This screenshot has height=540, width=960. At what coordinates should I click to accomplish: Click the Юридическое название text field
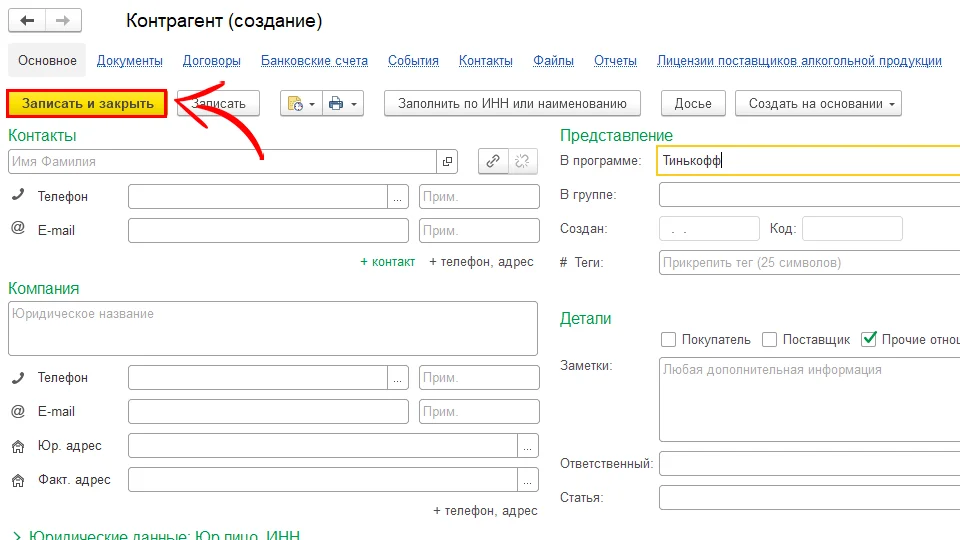tap(272, 329)
